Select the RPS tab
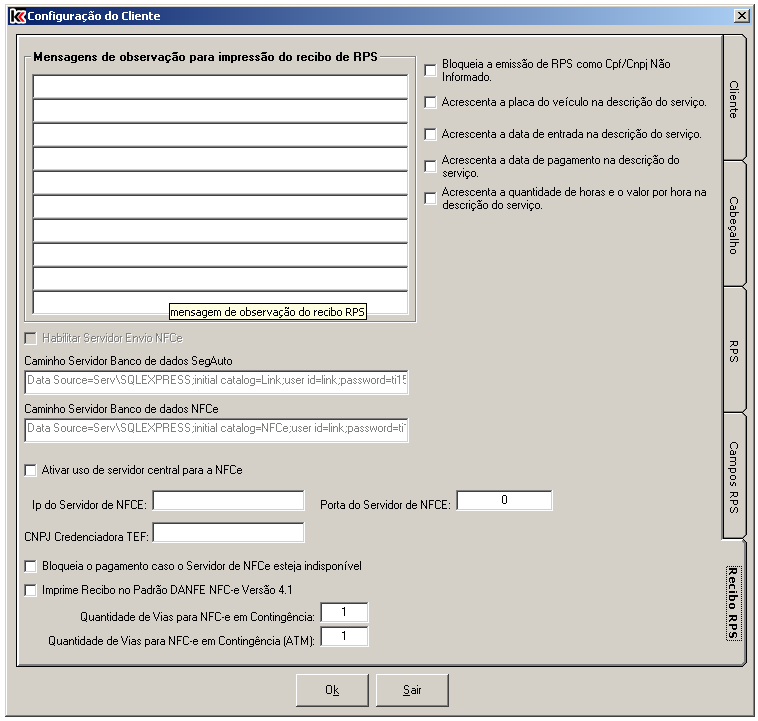The height and width of the screenshot is (721, 758). [733, 350]
